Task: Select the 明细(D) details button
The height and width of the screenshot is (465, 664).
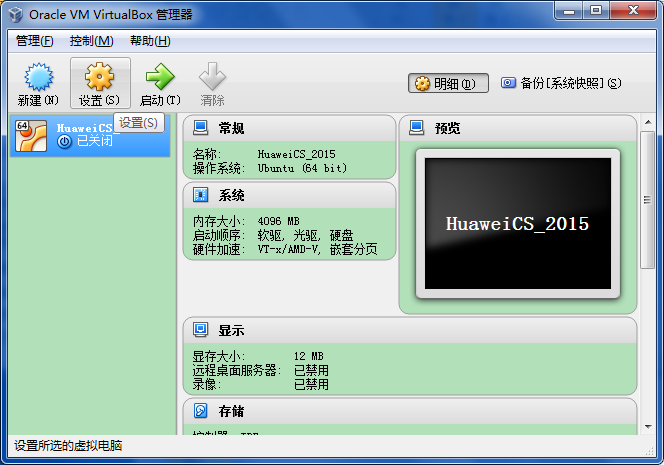Action: point(448,83)
